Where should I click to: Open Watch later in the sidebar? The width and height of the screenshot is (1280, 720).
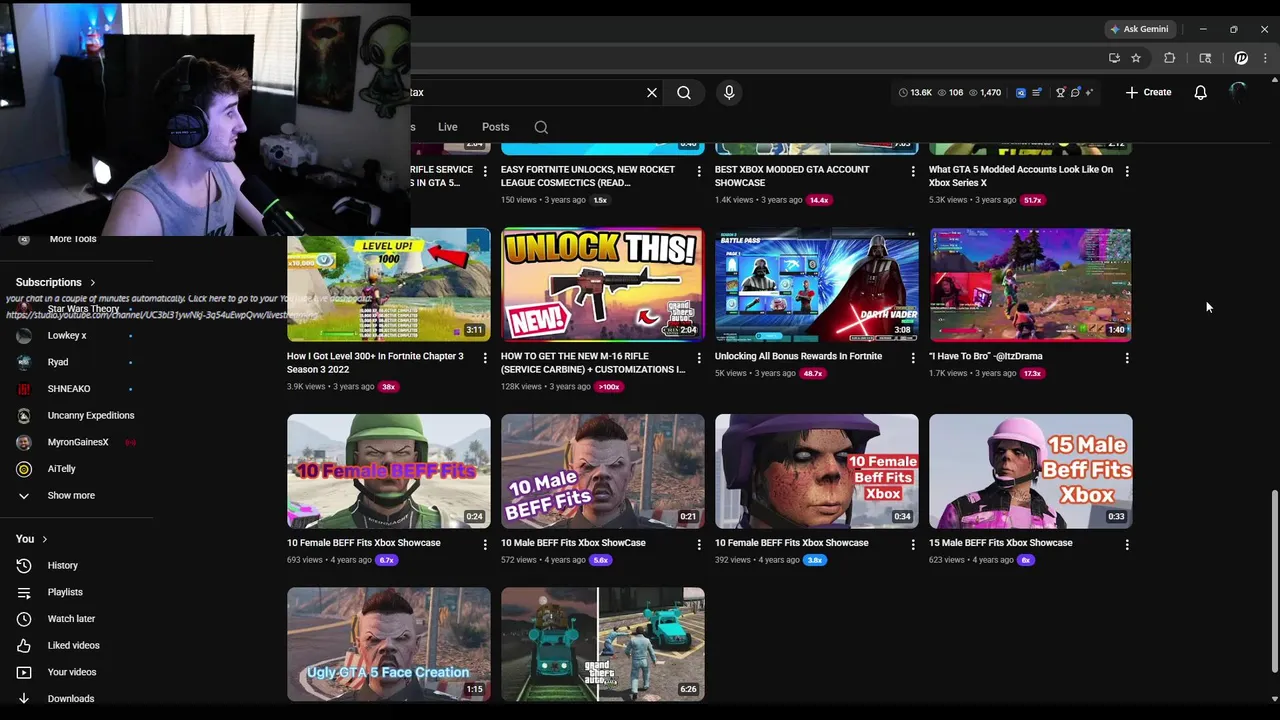coord(76,619)
